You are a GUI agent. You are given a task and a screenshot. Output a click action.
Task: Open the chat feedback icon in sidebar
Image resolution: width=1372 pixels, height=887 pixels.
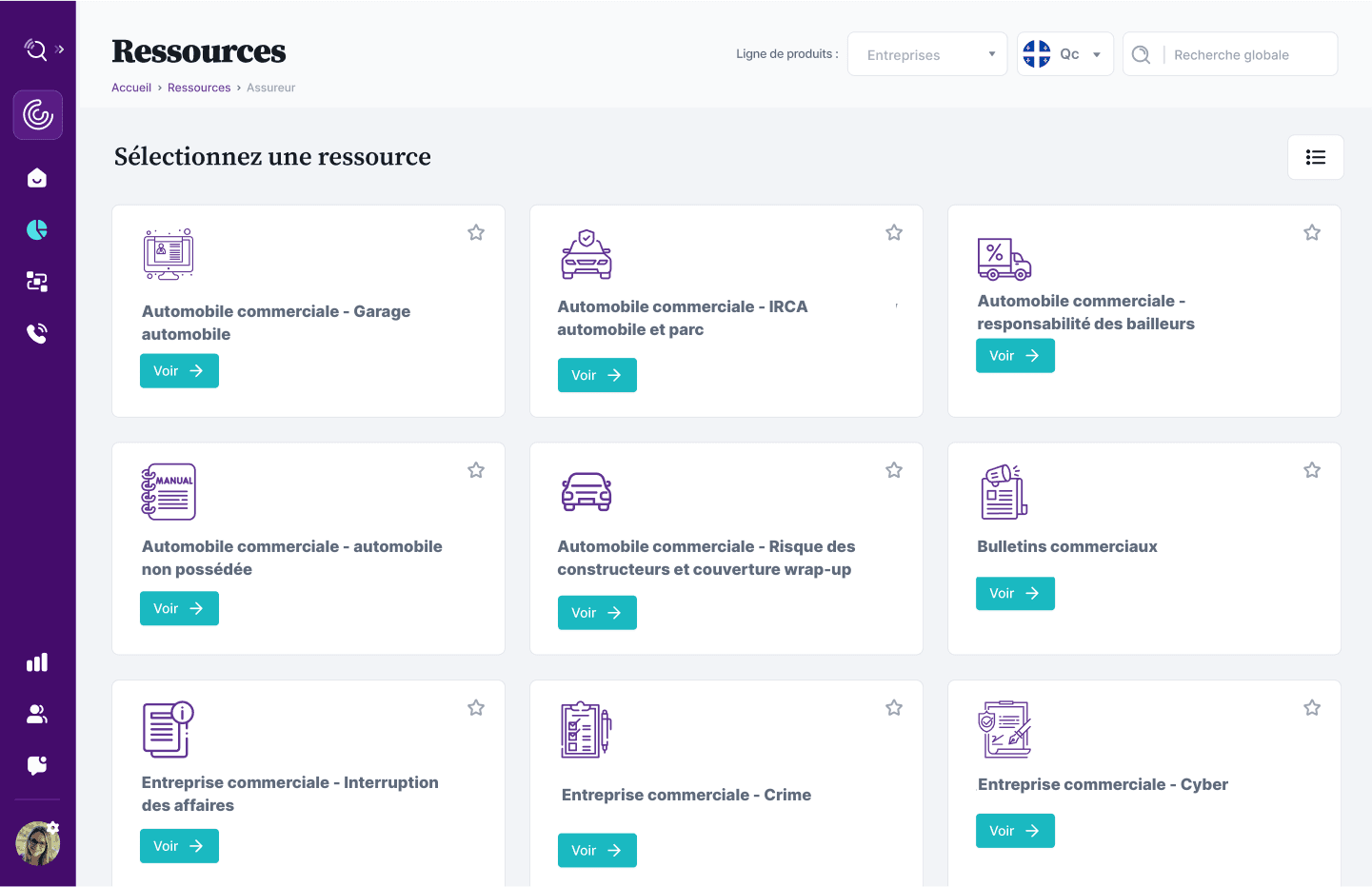pyautogui.click(x=37, y=765)
